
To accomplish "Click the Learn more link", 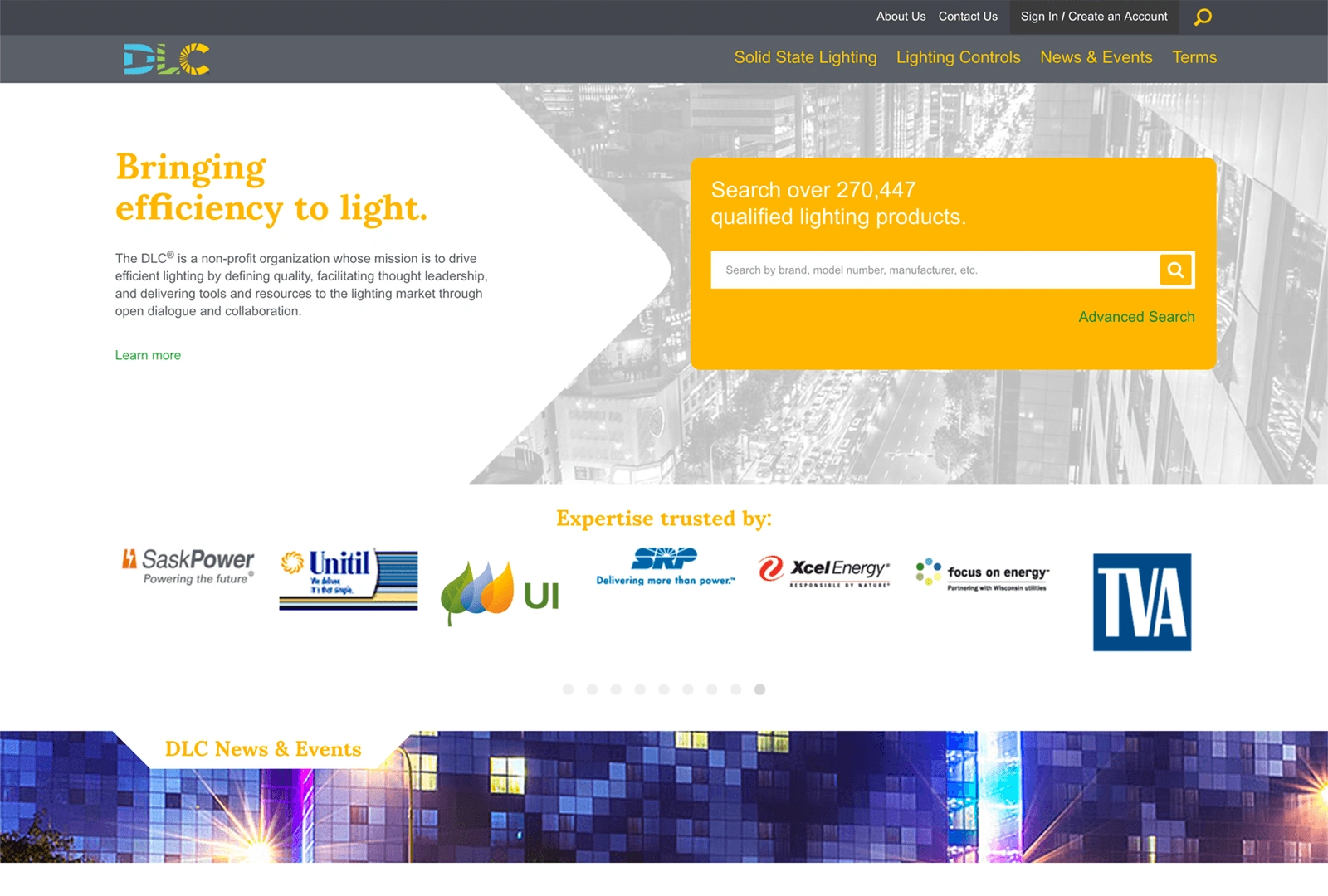I will (148, 355).
